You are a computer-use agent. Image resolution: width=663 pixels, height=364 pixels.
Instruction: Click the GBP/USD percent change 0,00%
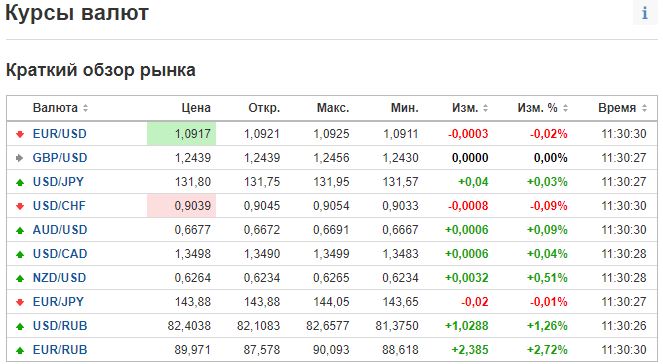tap(551, 158)
